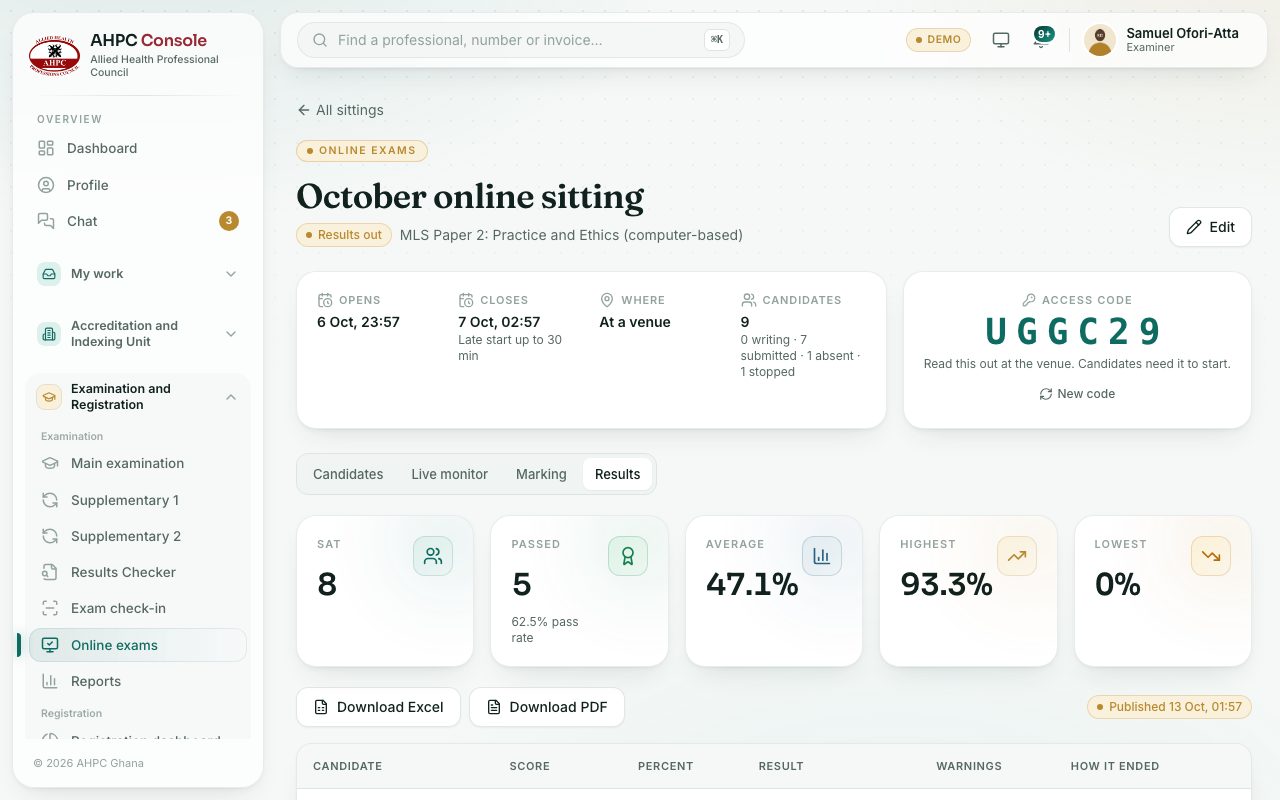Click the DEMO badge

[938, 40]
